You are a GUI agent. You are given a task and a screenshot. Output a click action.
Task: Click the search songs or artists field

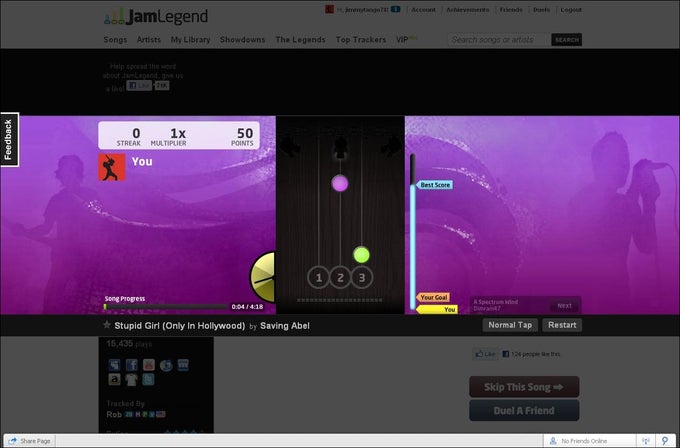pyautogui.click(x=498, y=39)
